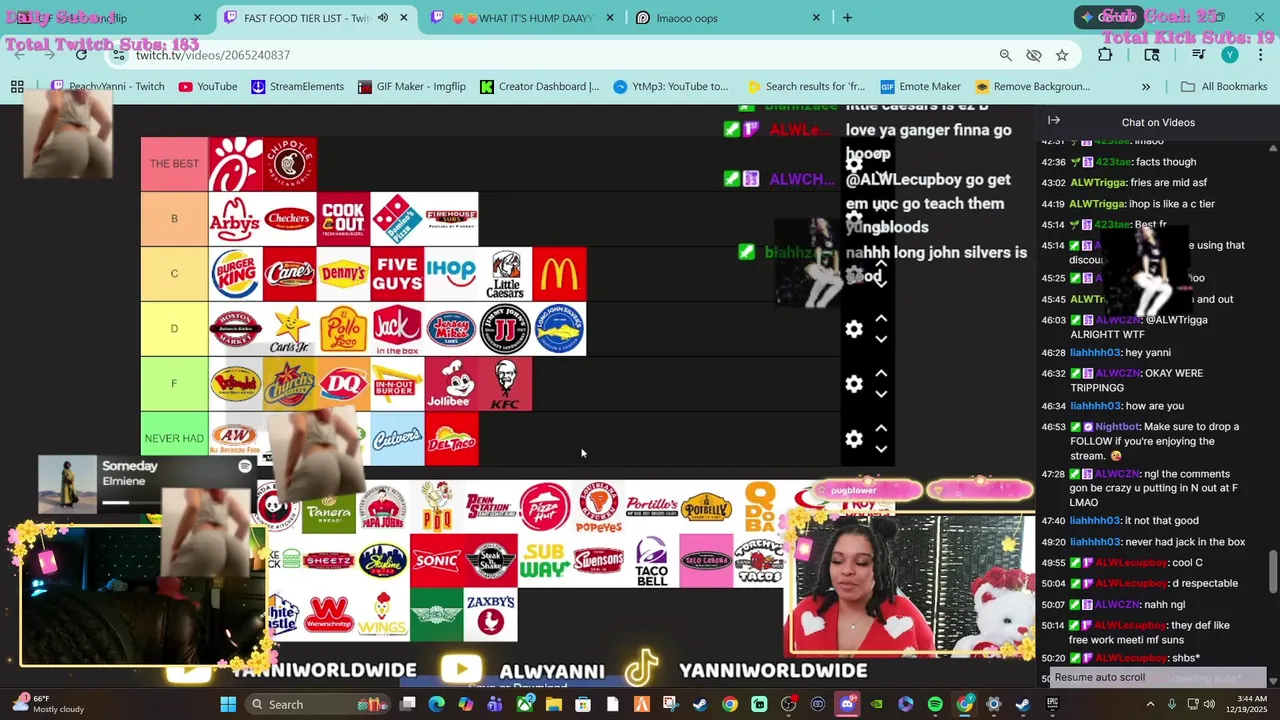Go back using the browser back arrow
The width and height of the screenshot is (1280, 720).
click(19, 55)
